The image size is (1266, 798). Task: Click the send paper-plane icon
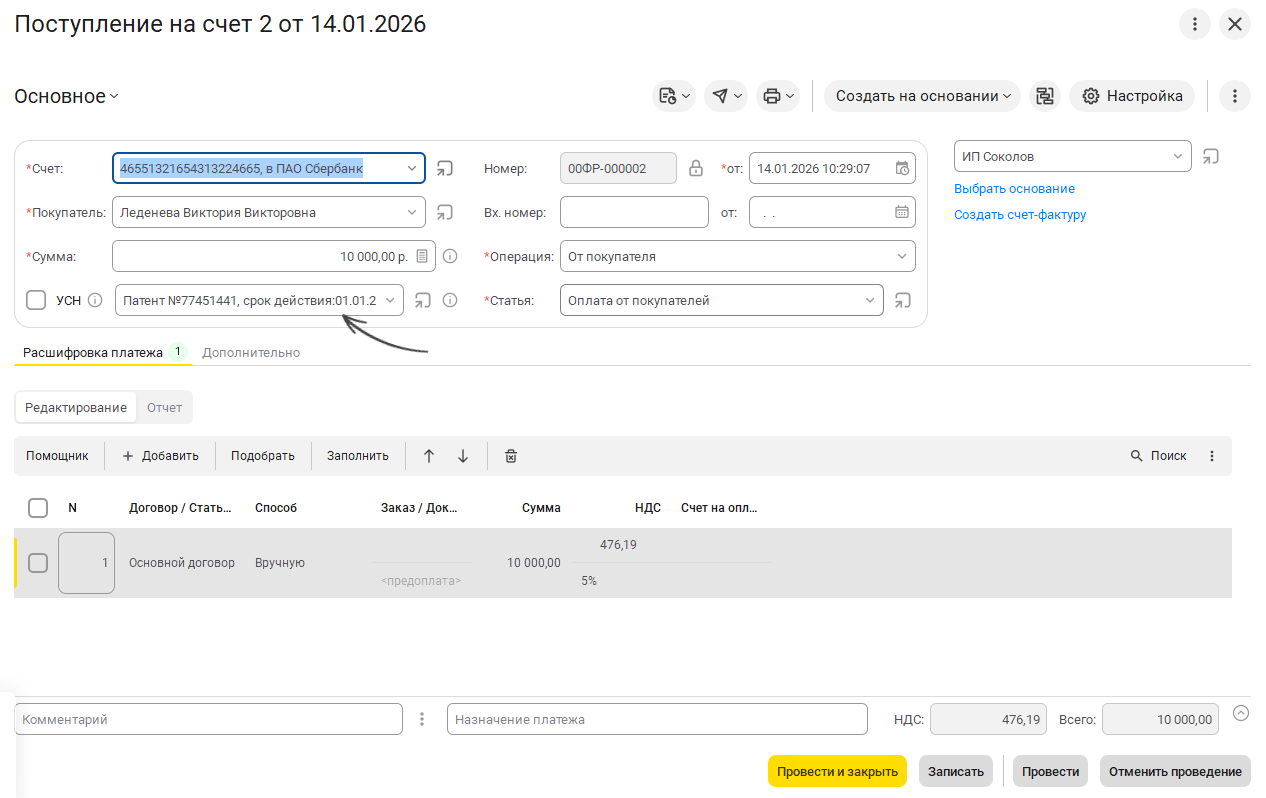tap(719, 96)
